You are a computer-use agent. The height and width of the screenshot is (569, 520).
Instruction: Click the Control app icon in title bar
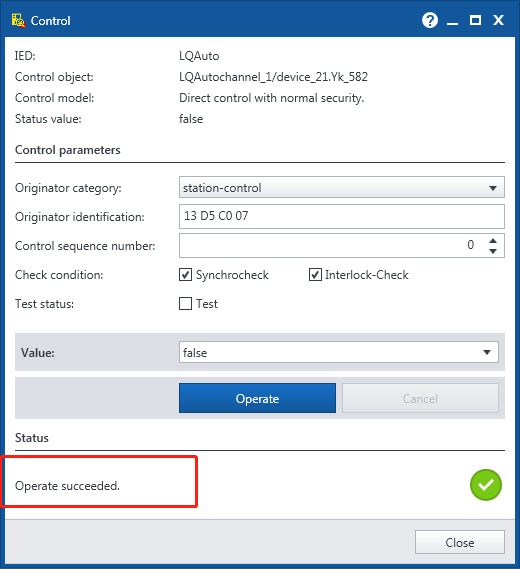18,21
